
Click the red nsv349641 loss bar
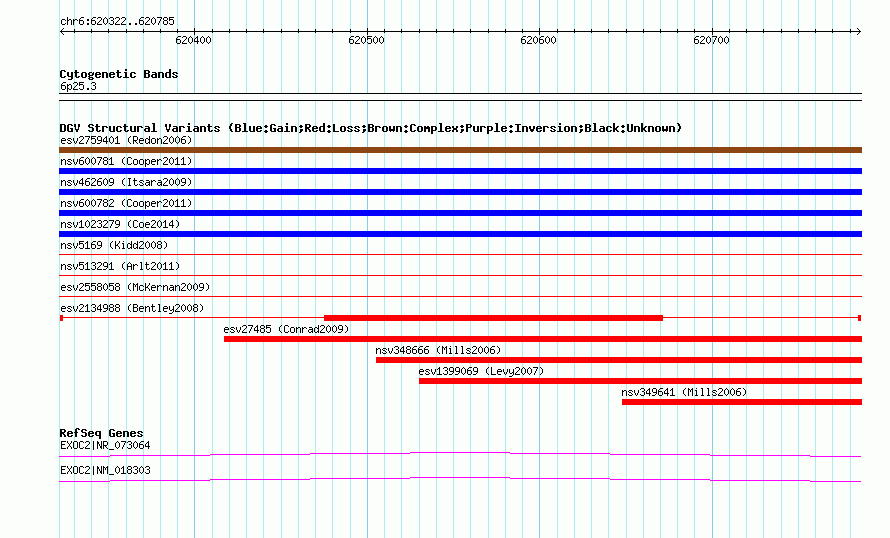(742, 402)
